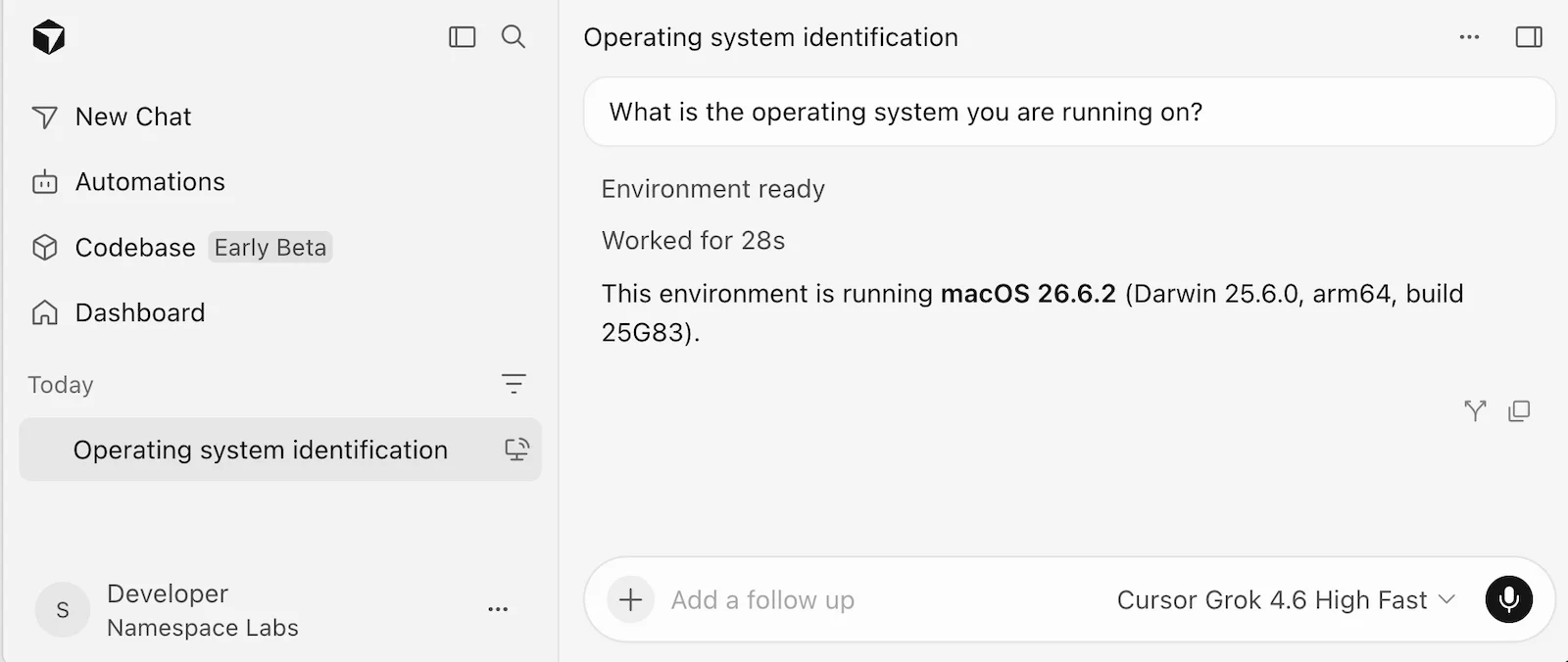Image resolution: width=1568 pixels, height=662 pixels.
Task: Click the Codebase cube icon
Action: pyautogui.click(x=45, y=248)
